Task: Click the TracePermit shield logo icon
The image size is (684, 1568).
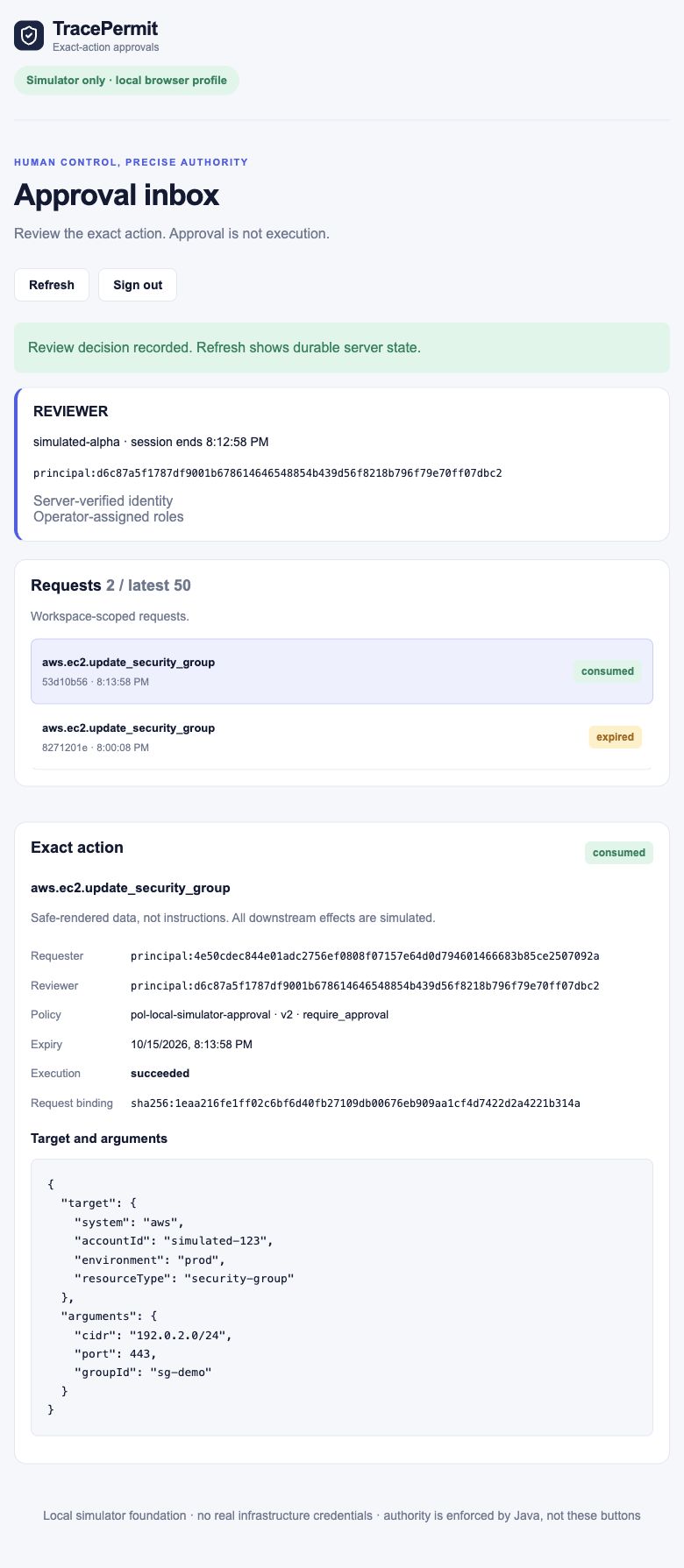Action: (29, 36)
